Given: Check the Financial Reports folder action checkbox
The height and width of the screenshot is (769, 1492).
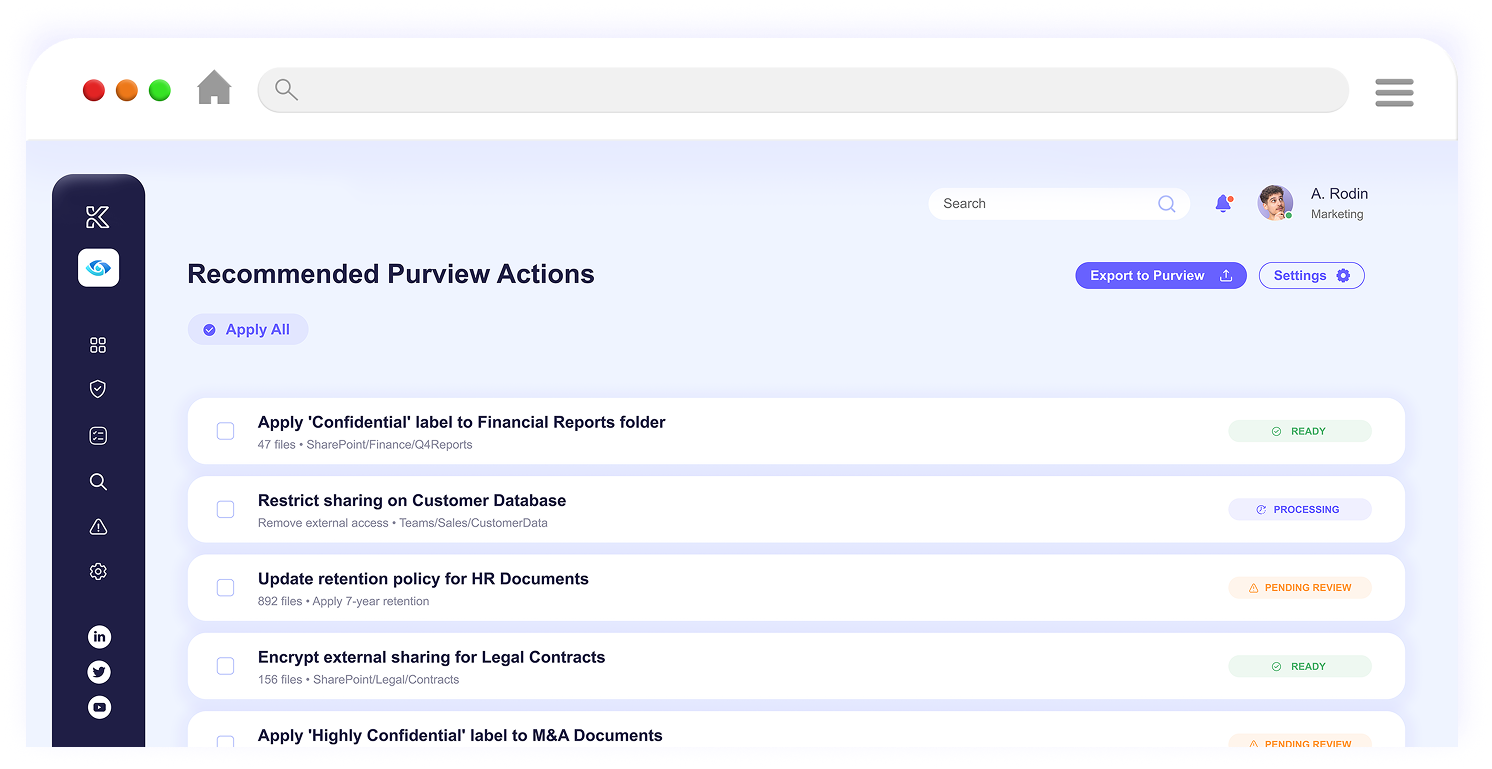Looking at the screenshot, I should [x=226, y=431].
